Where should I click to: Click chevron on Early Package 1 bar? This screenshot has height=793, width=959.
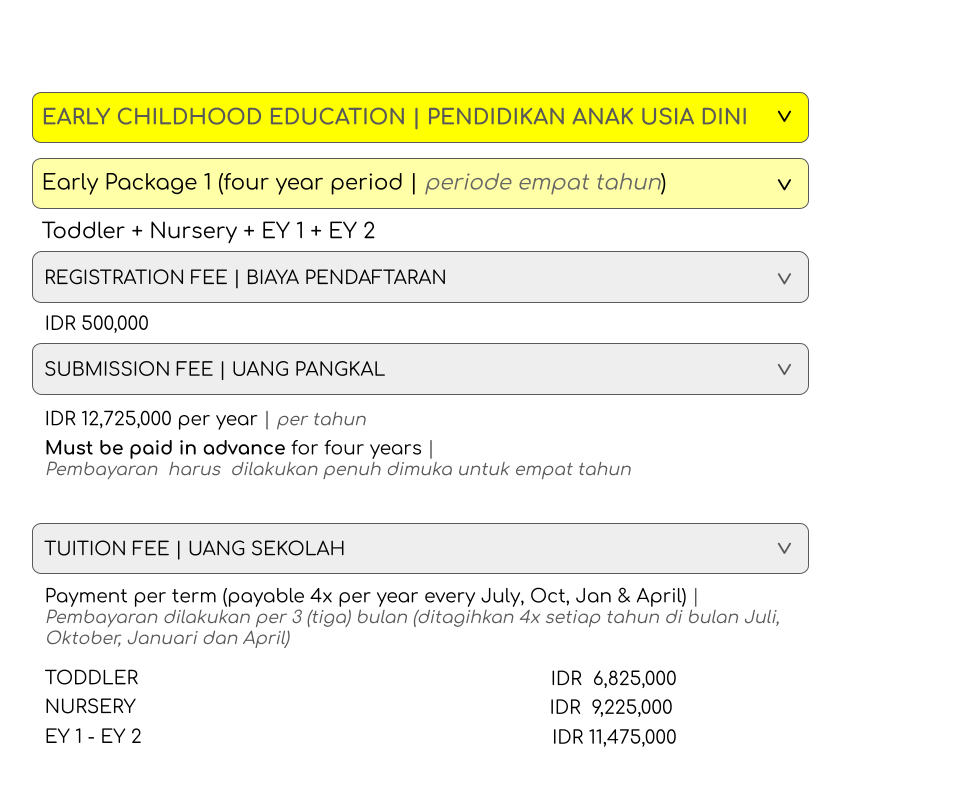click(x=784, y=184)
